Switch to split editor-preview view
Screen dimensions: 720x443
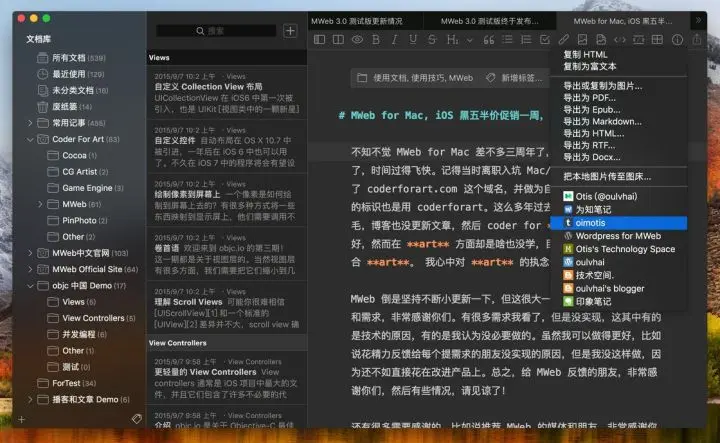(338, 40)
